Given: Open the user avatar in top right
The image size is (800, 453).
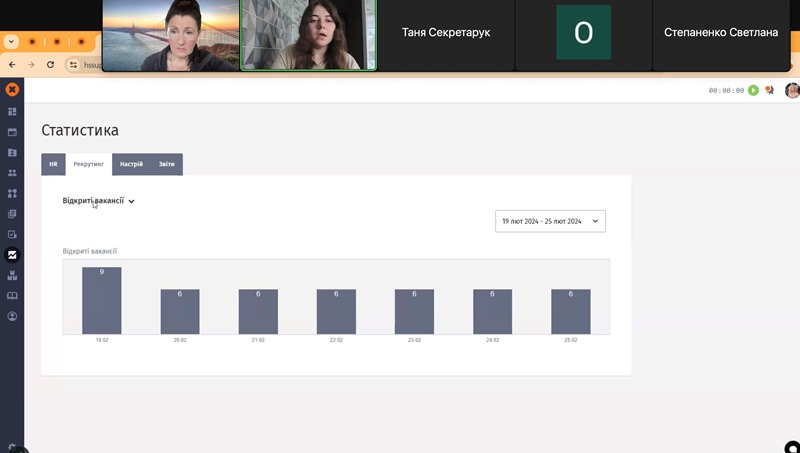Looking at the screenshot, I should click(x=792, y=90).
